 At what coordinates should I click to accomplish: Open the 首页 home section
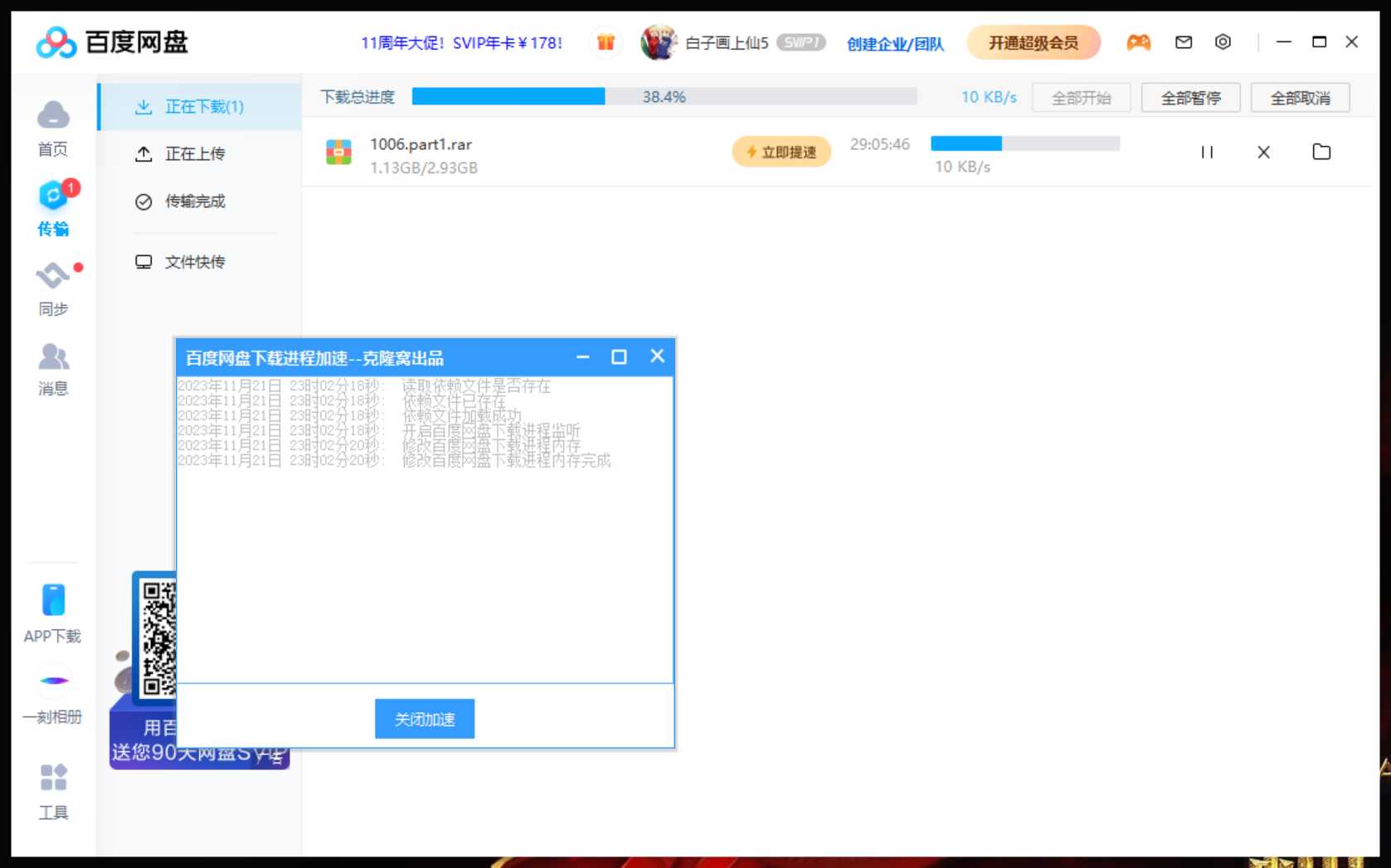(53, 129)
